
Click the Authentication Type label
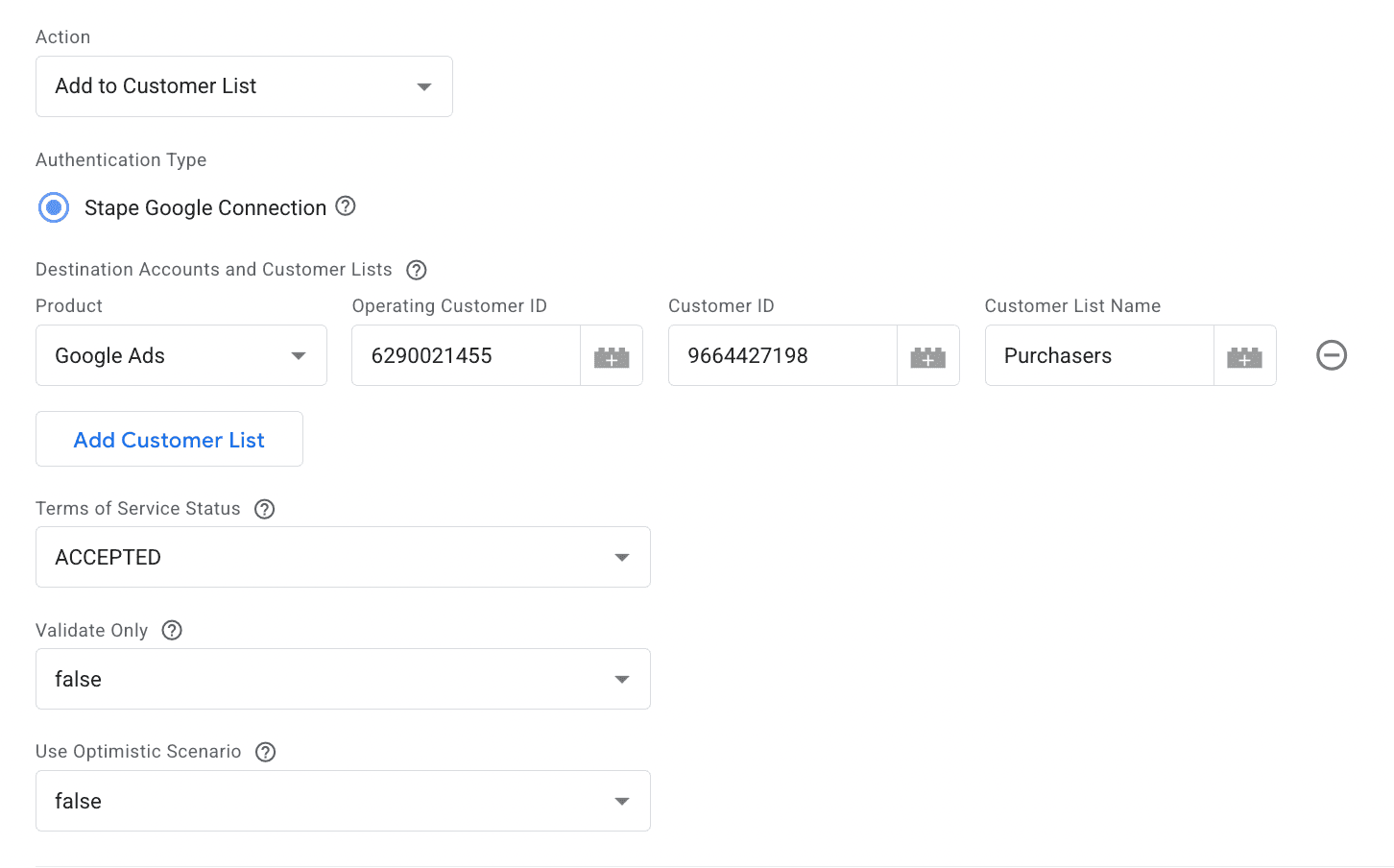121,160
